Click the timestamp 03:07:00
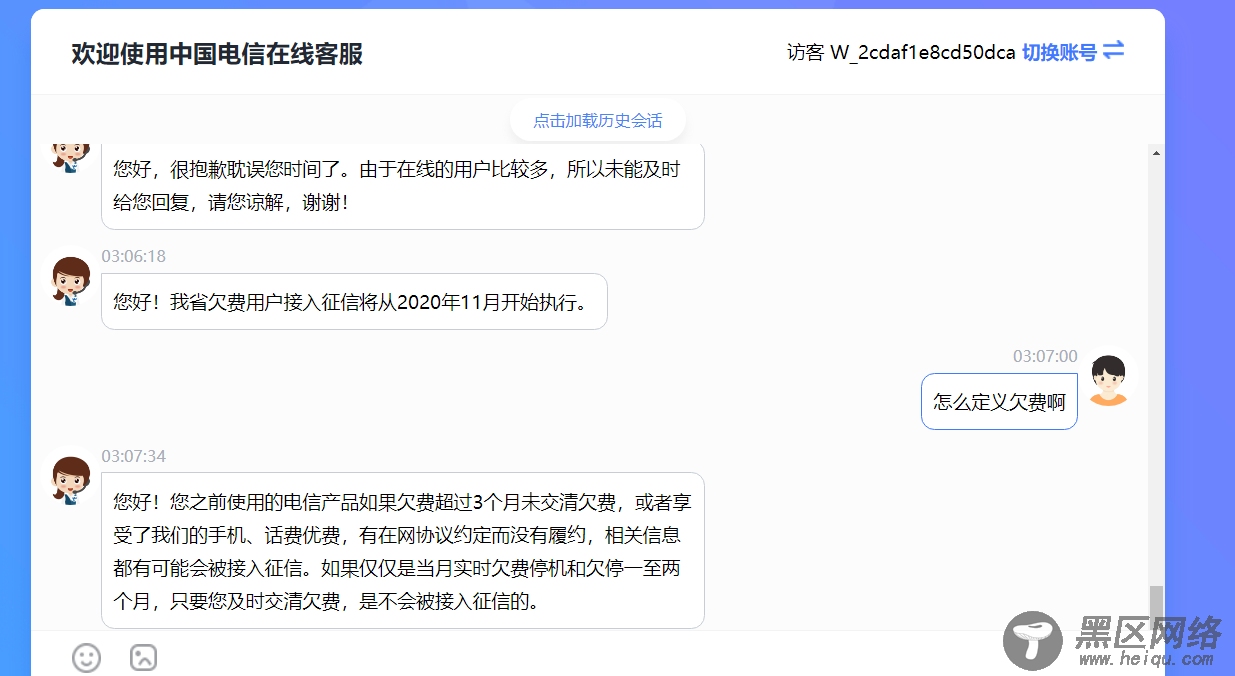The height and width of the screenshot is (676, 1235). (1045, 356)
